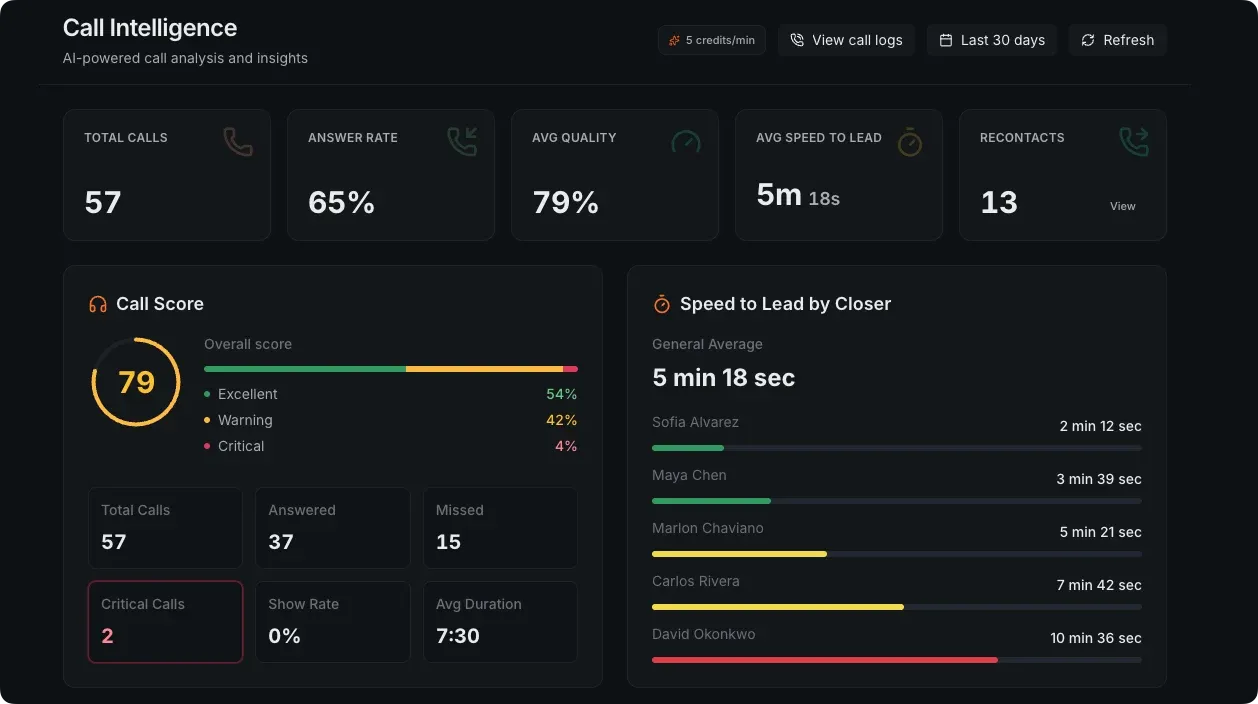
Task: Click the circular score gauge showing 79
Action: 136,382
